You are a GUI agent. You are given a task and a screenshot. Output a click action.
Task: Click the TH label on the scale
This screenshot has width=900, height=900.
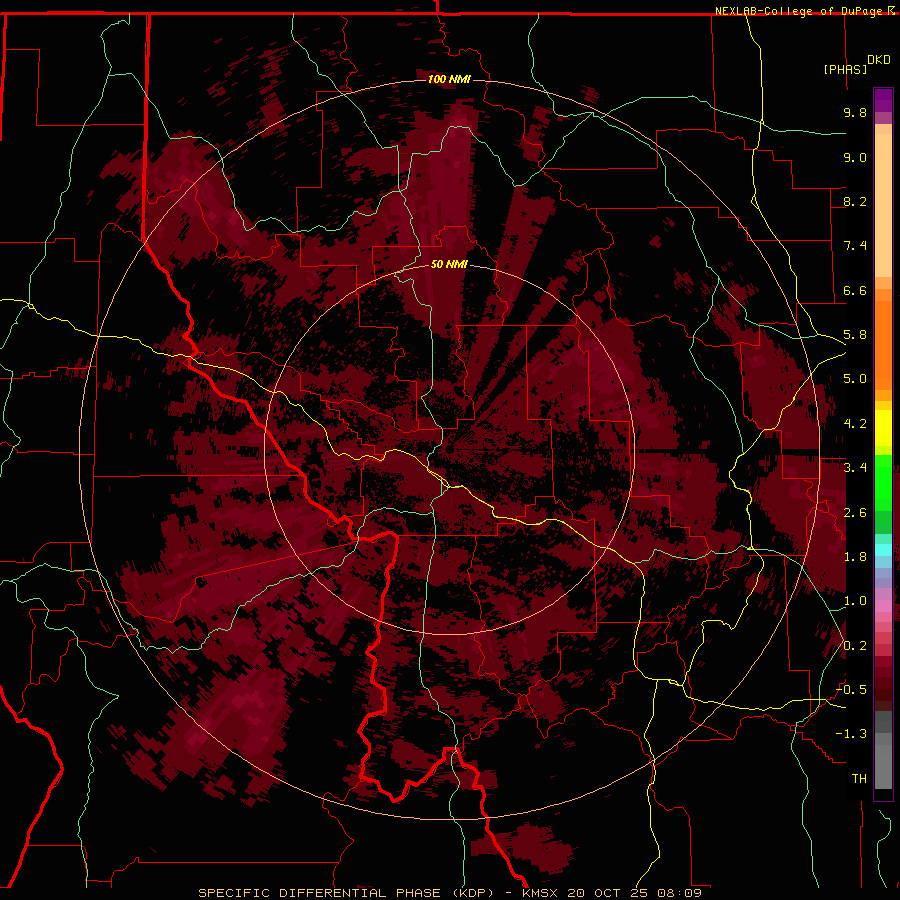click(x=859, y=779)
